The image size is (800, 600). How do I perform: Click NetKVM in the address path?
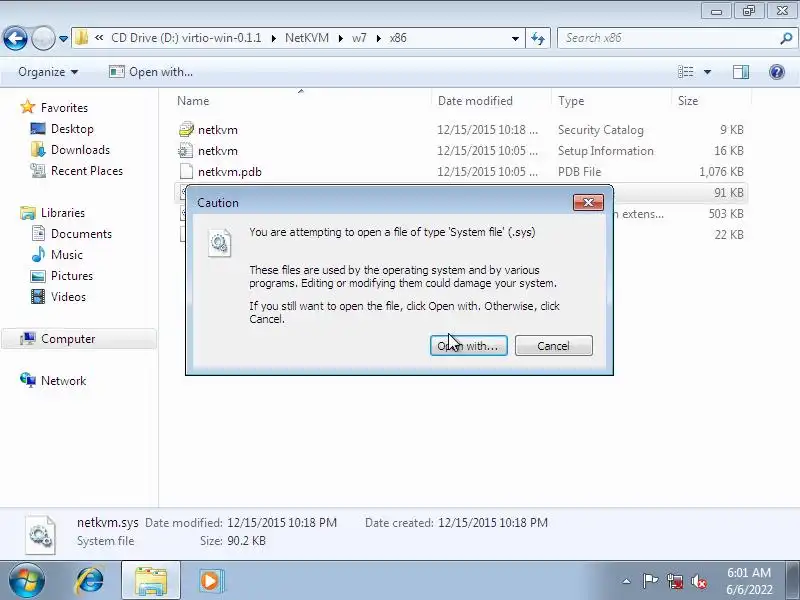click(x=307, y=38)
